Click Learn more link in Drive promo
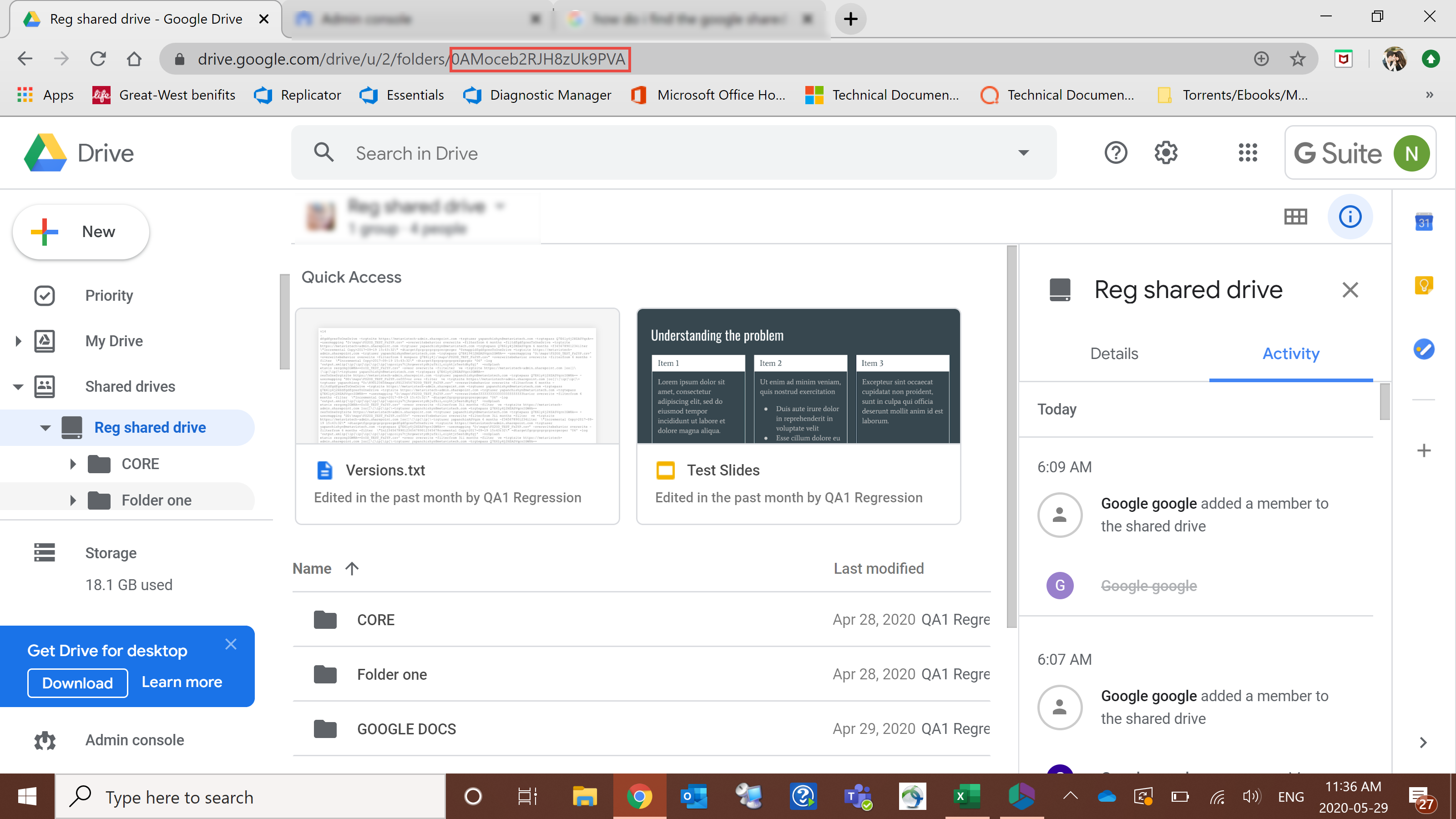 tap(181, 683)
